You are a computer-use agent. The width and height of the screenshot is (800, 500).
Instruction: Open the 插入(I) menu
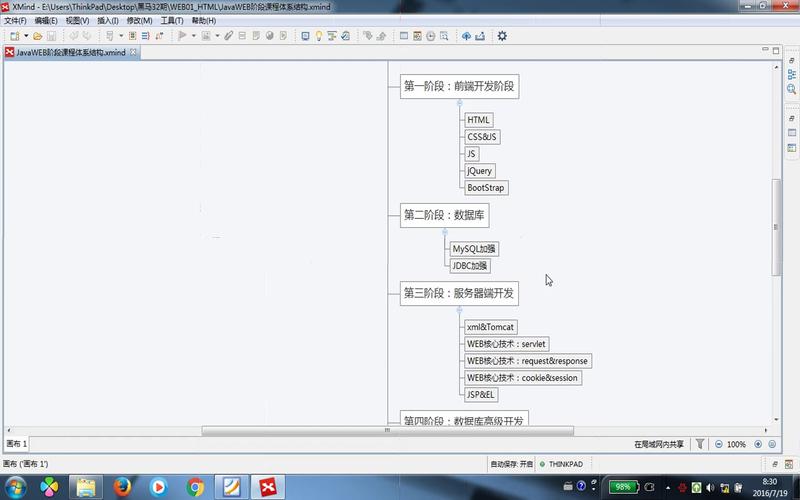(x=107, y=20)
